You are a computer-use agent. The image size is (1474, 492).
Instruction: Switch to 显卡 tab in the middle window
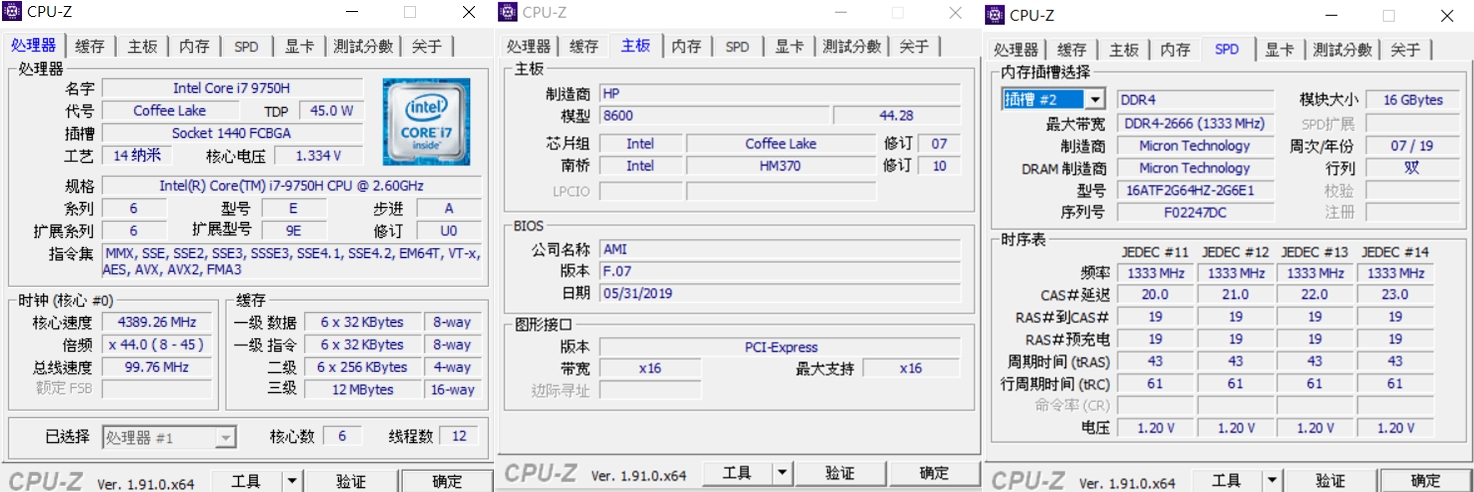[790, 46]
